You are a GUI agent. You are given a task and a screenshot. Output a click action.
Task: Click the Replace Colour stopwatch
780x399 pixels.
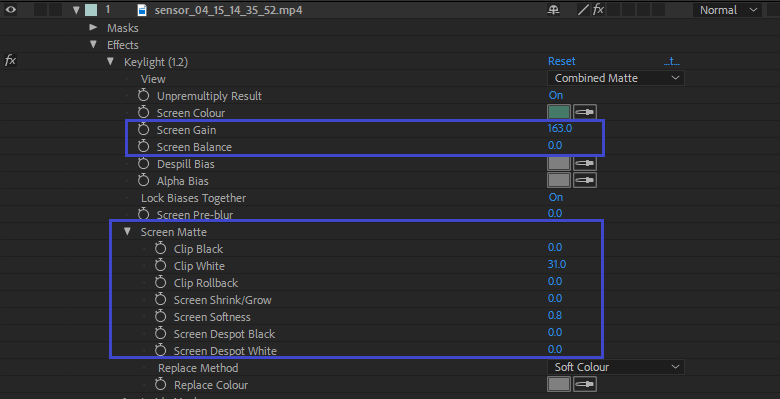160,385
